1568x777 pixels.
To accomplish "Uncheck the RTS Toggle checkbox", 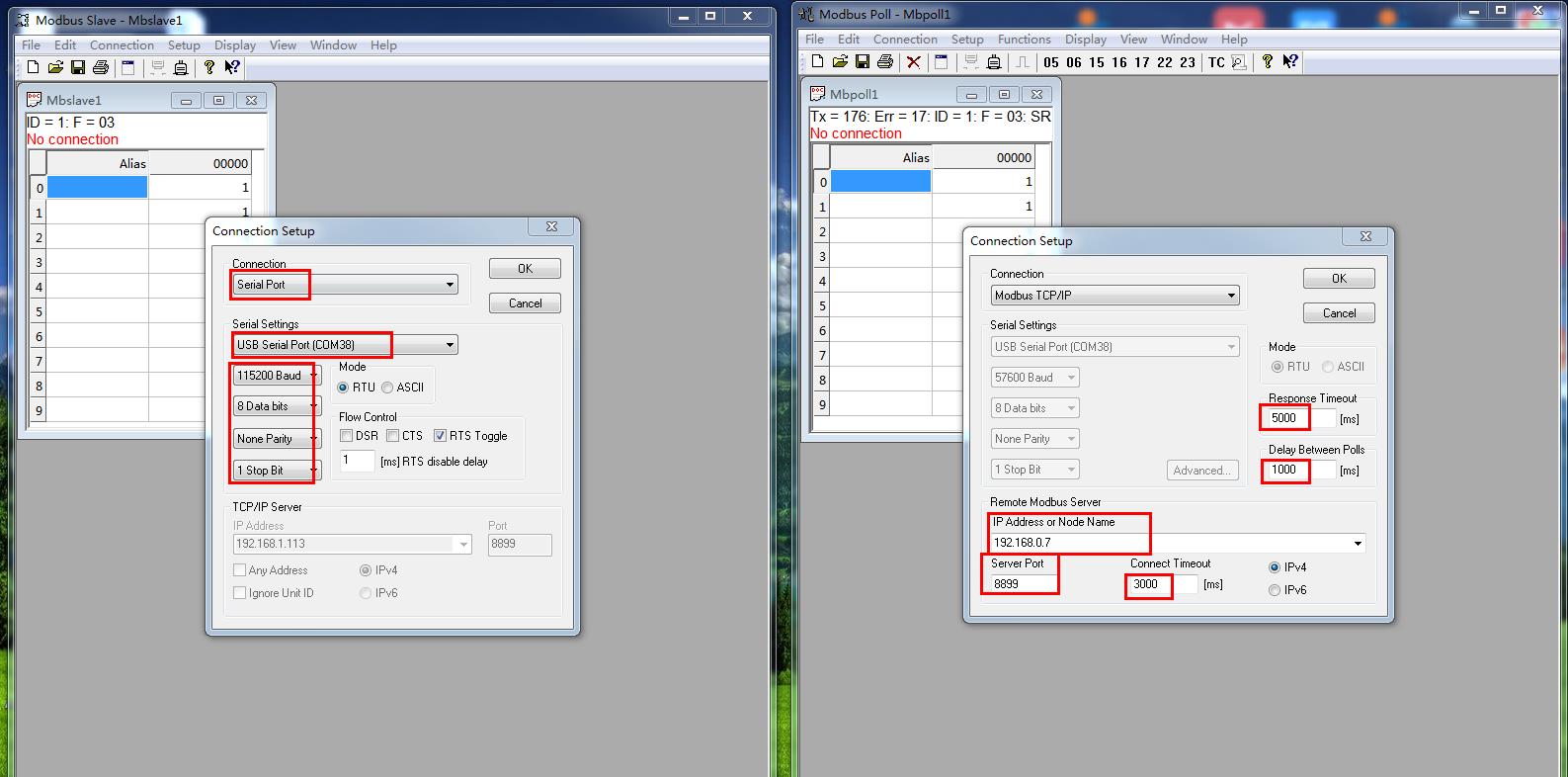I will (x=441, y=436).
